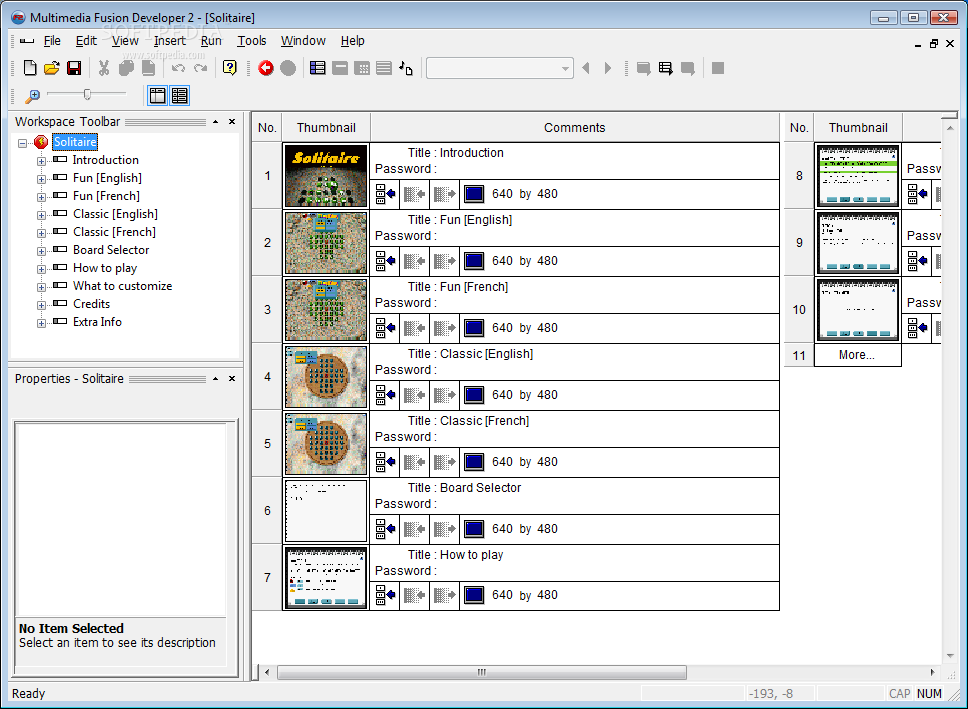
Task: Click the Paste icon in toolbar
Action: 148,68
